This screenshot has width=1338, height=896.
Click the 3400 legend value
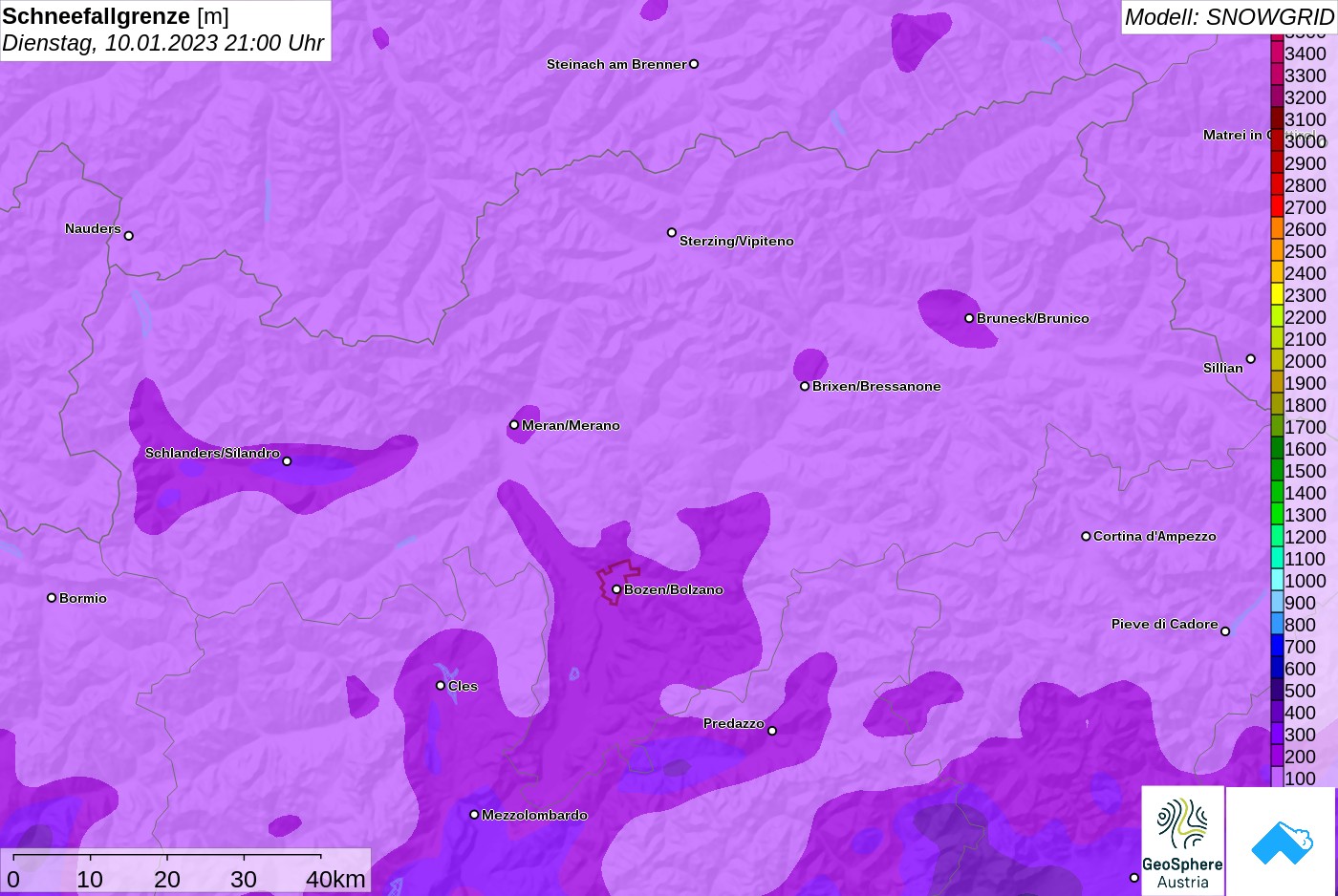tap(1306, 53)
